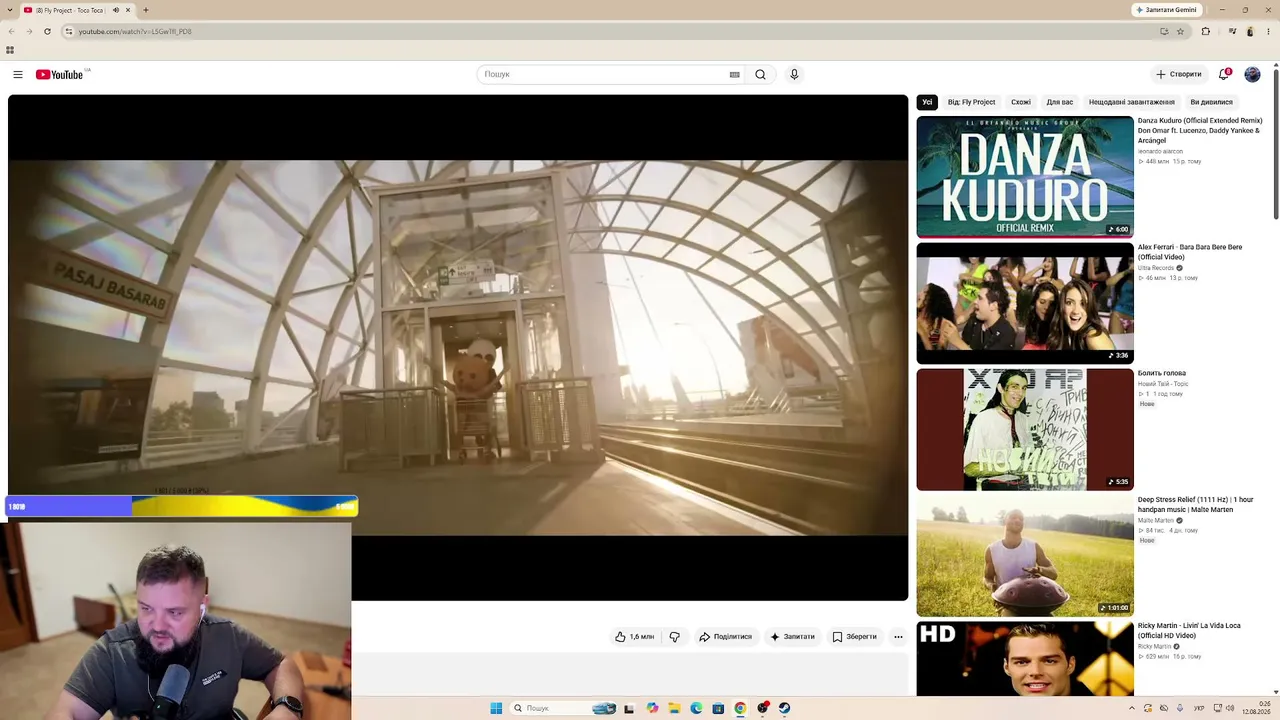Click the 'Ultra Records' channel name

[1156, 268]
